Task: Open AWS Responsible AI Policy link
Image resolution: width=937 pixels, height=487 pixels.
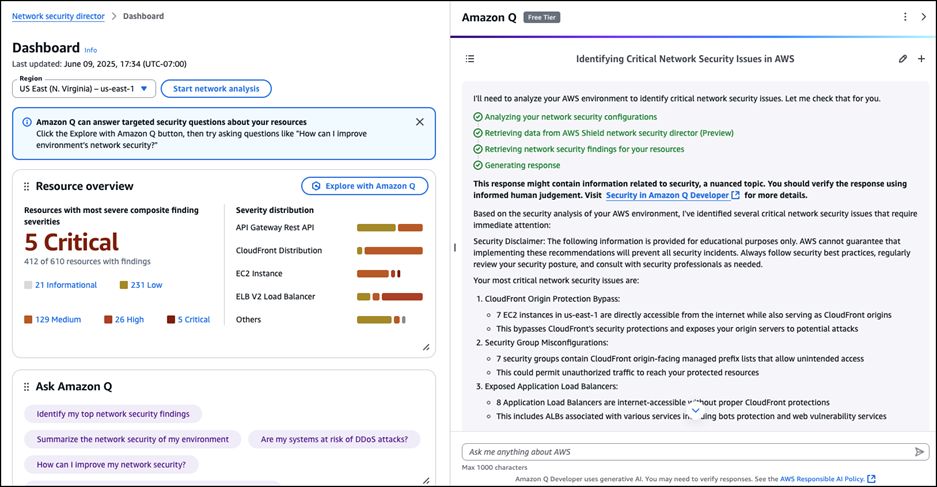Action: pyautogui.click(x=828, y=479)
